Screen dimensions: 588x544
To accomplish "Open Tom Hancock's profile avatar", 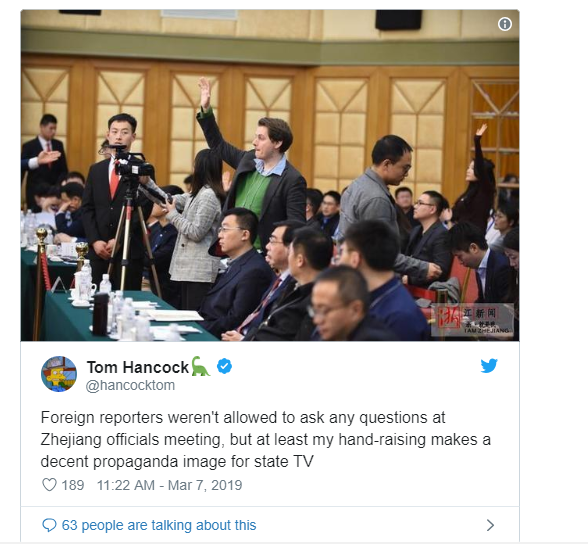I will pyautogui.click(x=59, y=374).
